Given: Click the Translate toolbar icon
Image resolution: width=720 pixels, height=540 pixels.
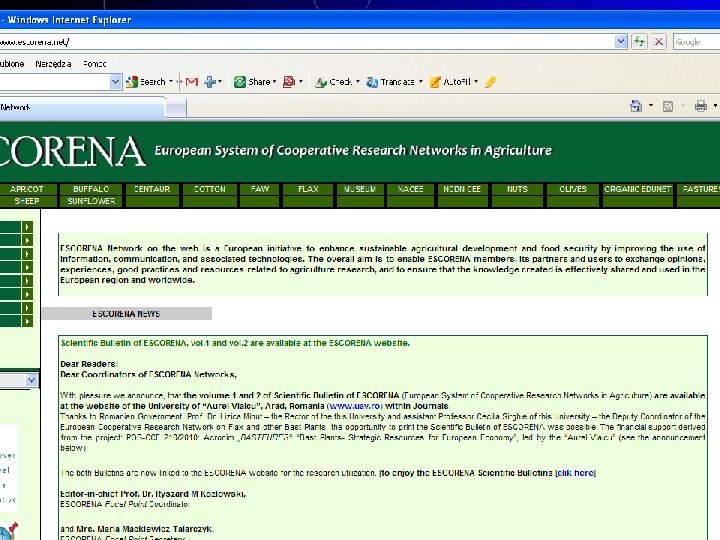Looking at the screenshot, I should [x=372, y=82].
